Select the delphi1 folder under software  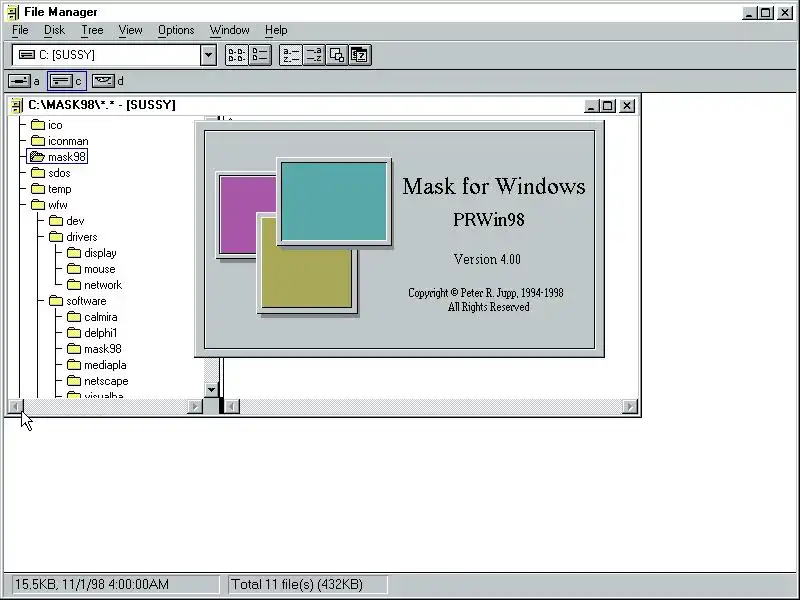(x=92, y=333)
